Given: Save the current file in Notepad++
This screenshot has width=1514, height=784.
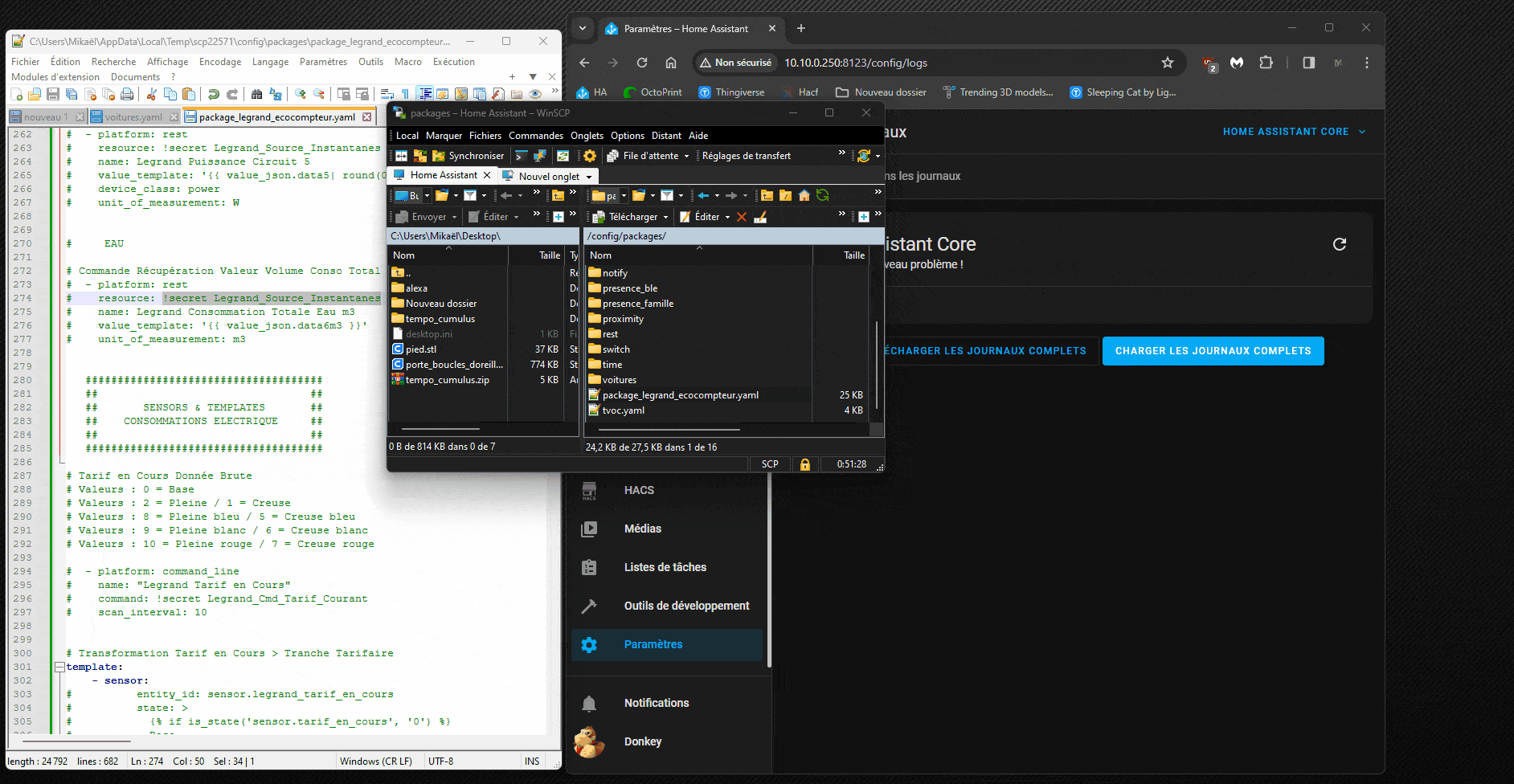Looking at the screenshot, I should tap(53, 94).
